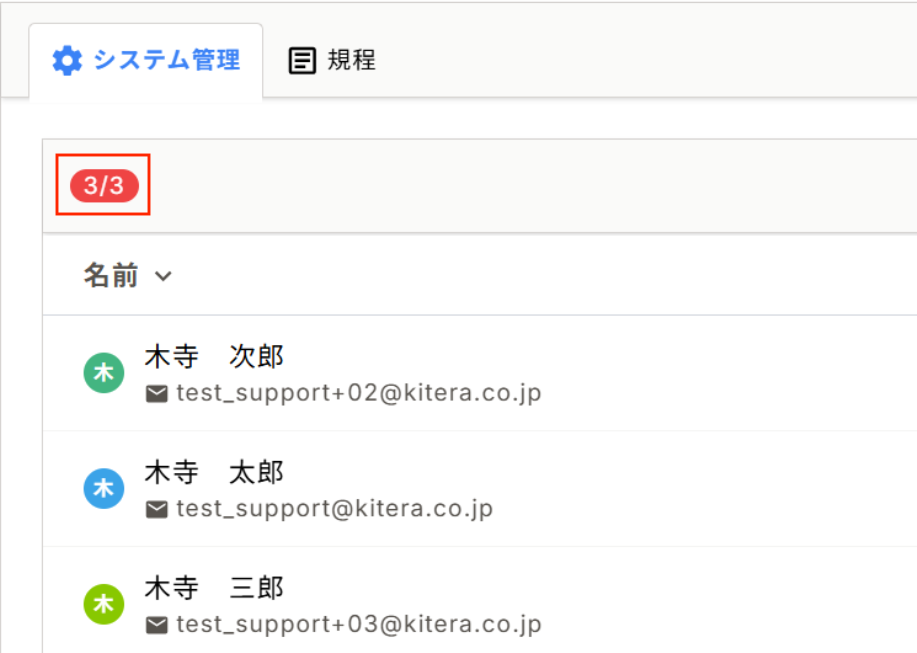Viewport: 917px width, 653px height.
Task: Sort list by 名前 column header
Action: tap(111, 276)
